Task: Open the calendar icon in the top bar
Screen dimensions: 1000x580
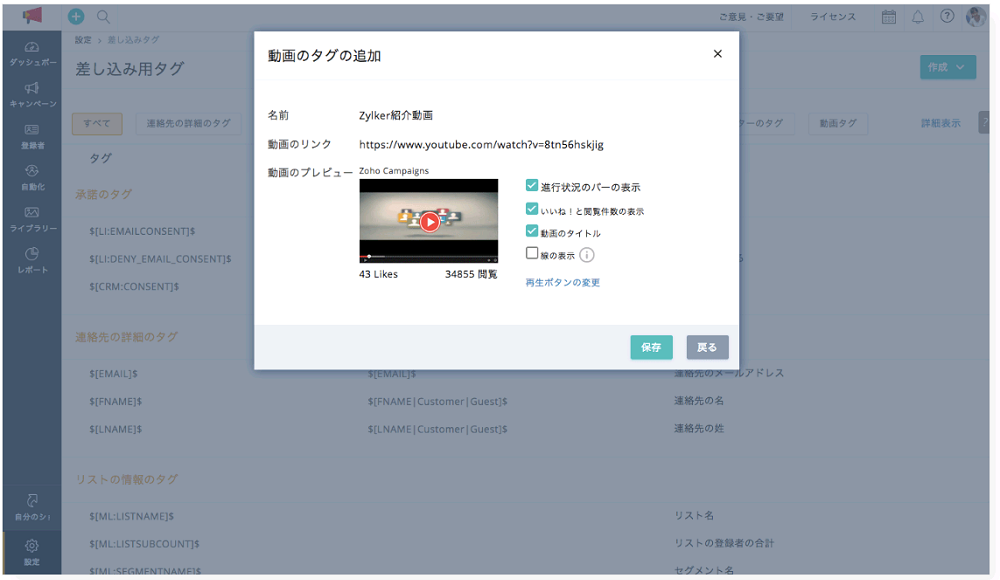Action: pyautogui.click(x=888, y=17)
